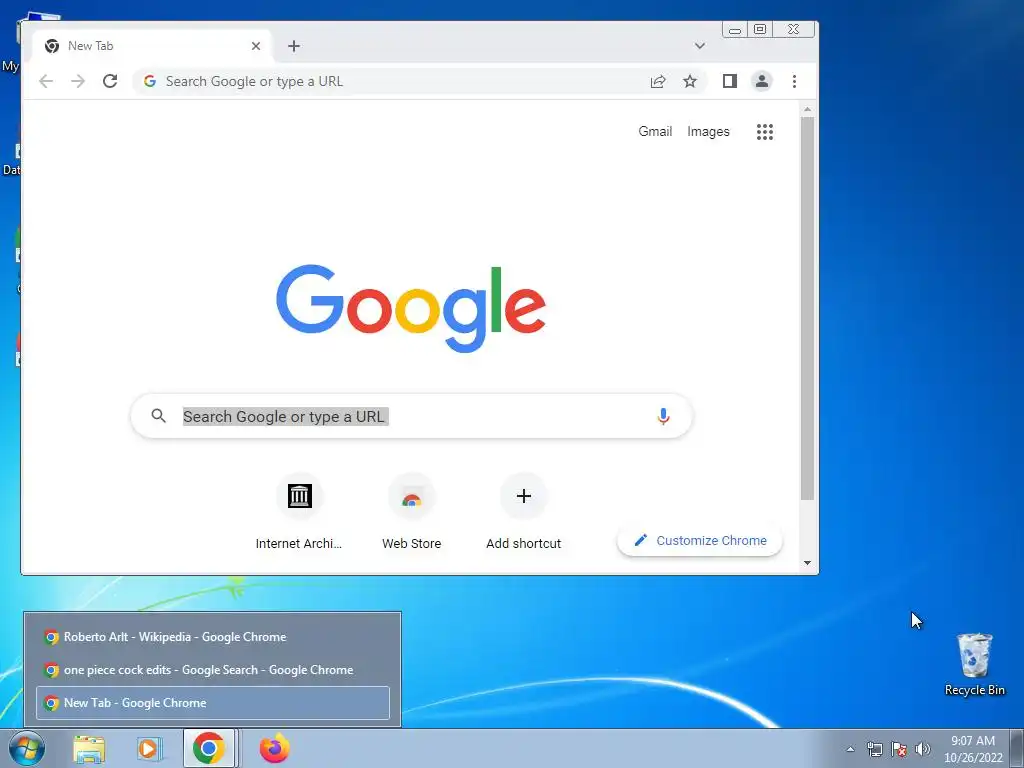Click the Customize Chrome button
The image size is (1024, 768).
point(699,541)
